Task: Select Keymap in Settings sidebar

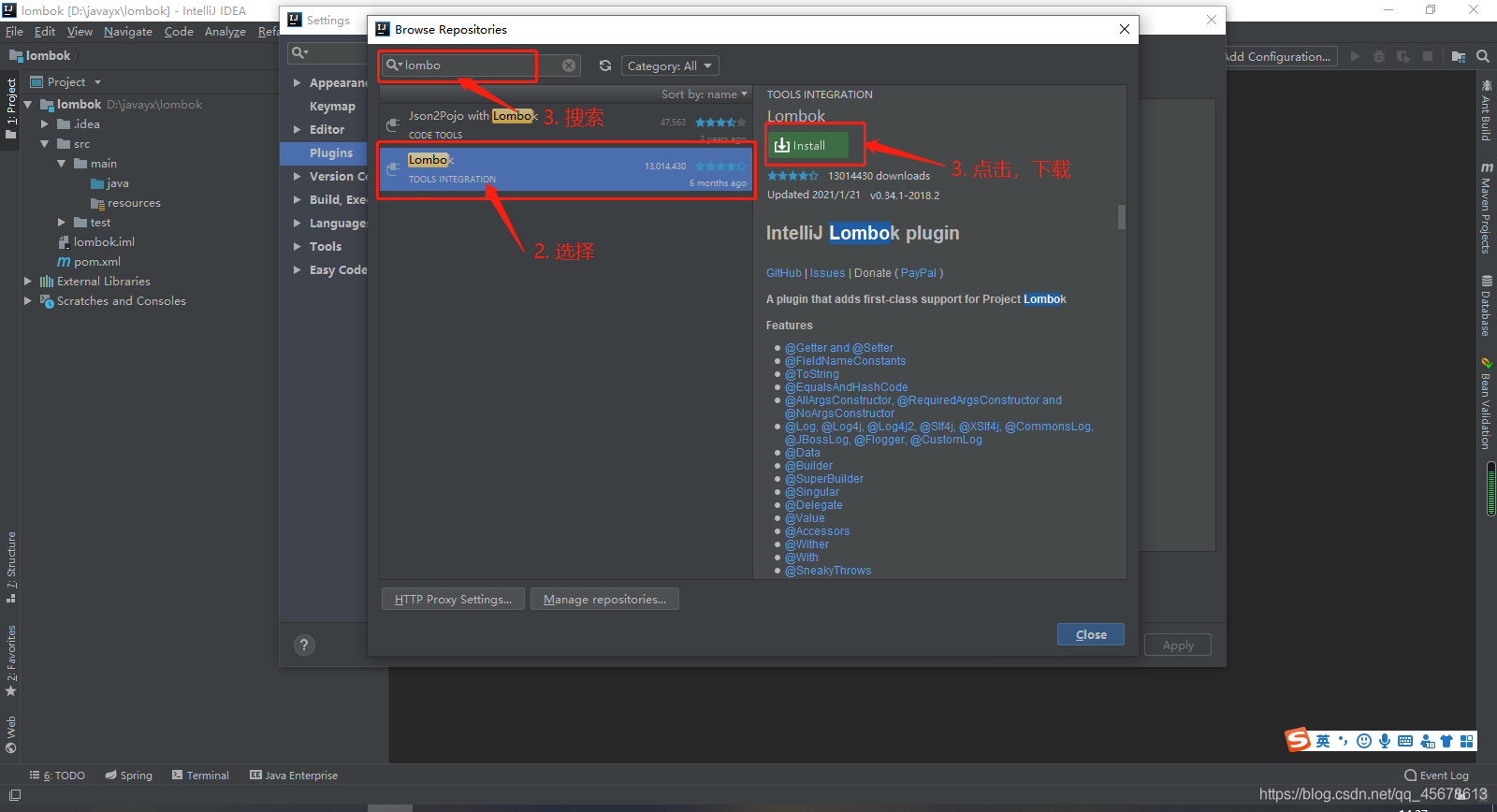Action: (x=332, y=107)
